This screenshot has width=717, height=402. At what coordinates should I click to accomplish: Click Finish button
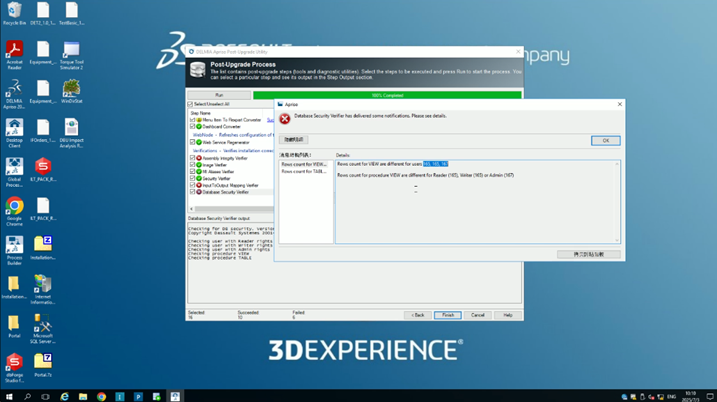tap(448, 315)
